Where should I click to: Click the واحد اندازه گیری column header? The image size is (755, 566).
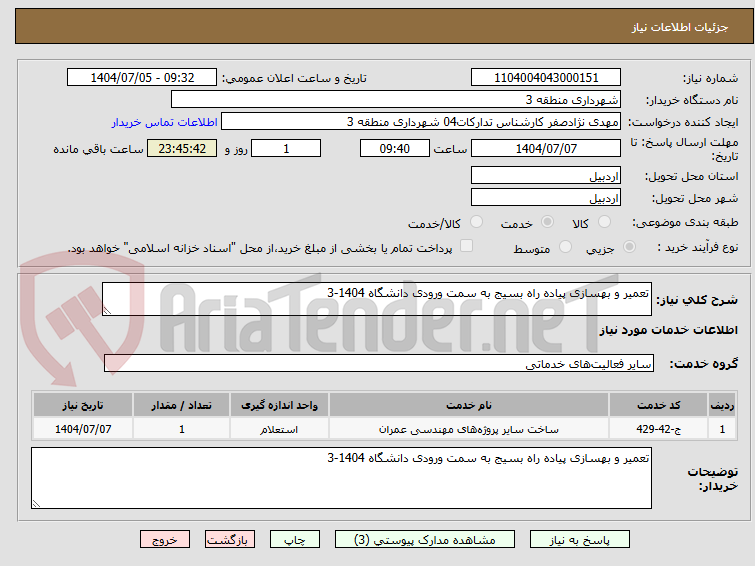coord(280,405)
